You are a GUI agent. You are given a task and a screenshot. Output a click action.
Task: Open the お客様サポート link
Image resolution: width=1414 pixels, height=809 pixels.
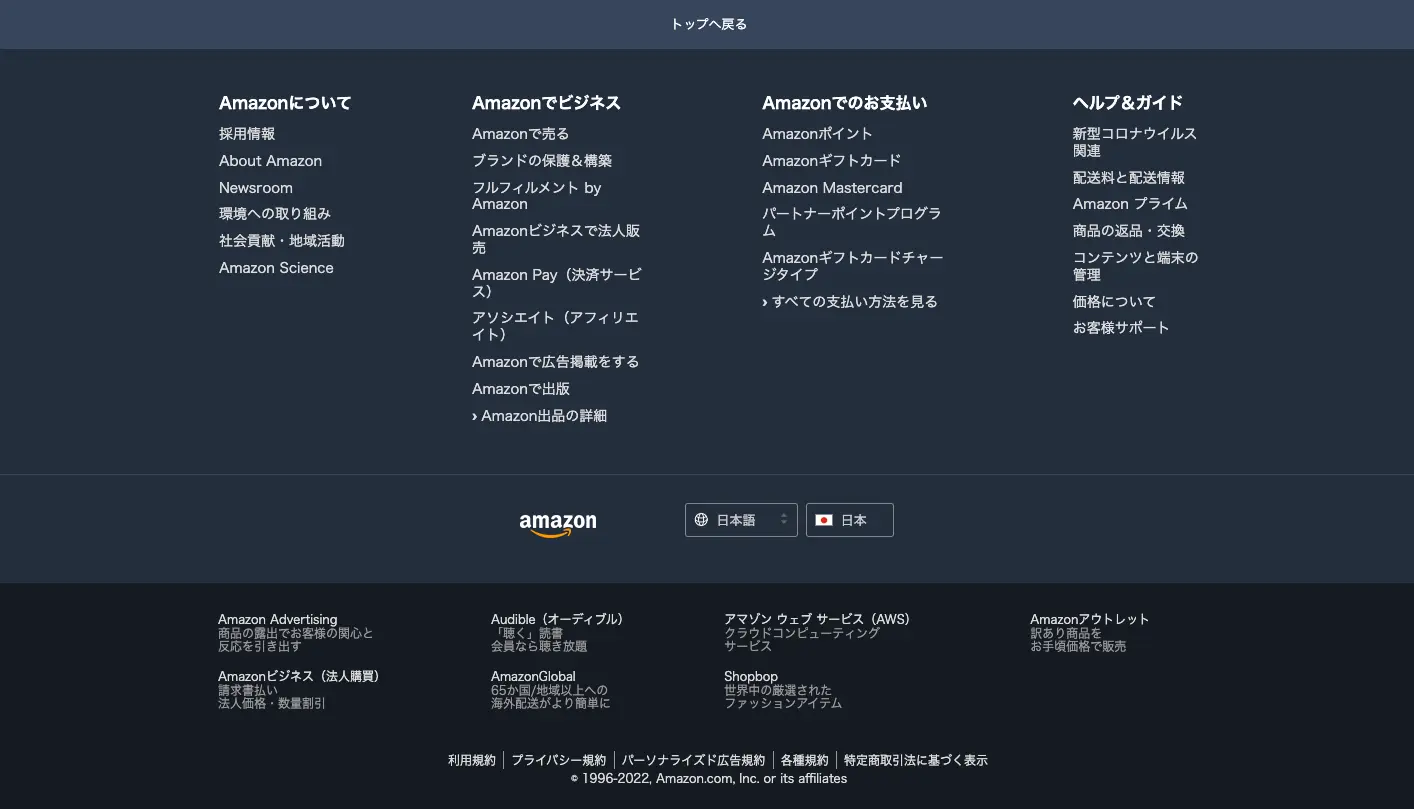(x=1121, y=328)
